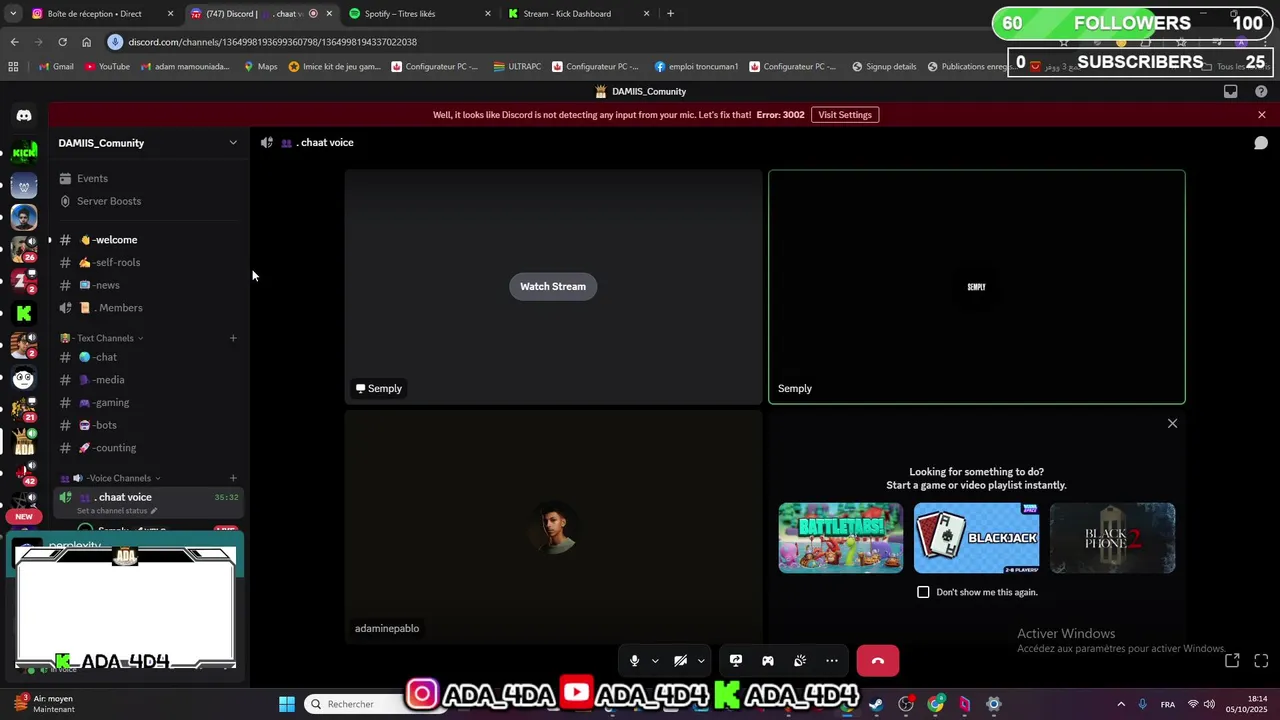Enter full screen call view
Image resolution: width=1280 pixels, height=720 pixels.
click(x=1261, y=660)
